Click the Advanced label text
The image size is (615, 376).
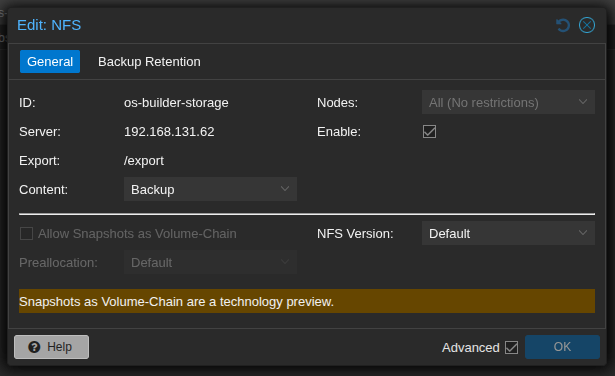471,348
